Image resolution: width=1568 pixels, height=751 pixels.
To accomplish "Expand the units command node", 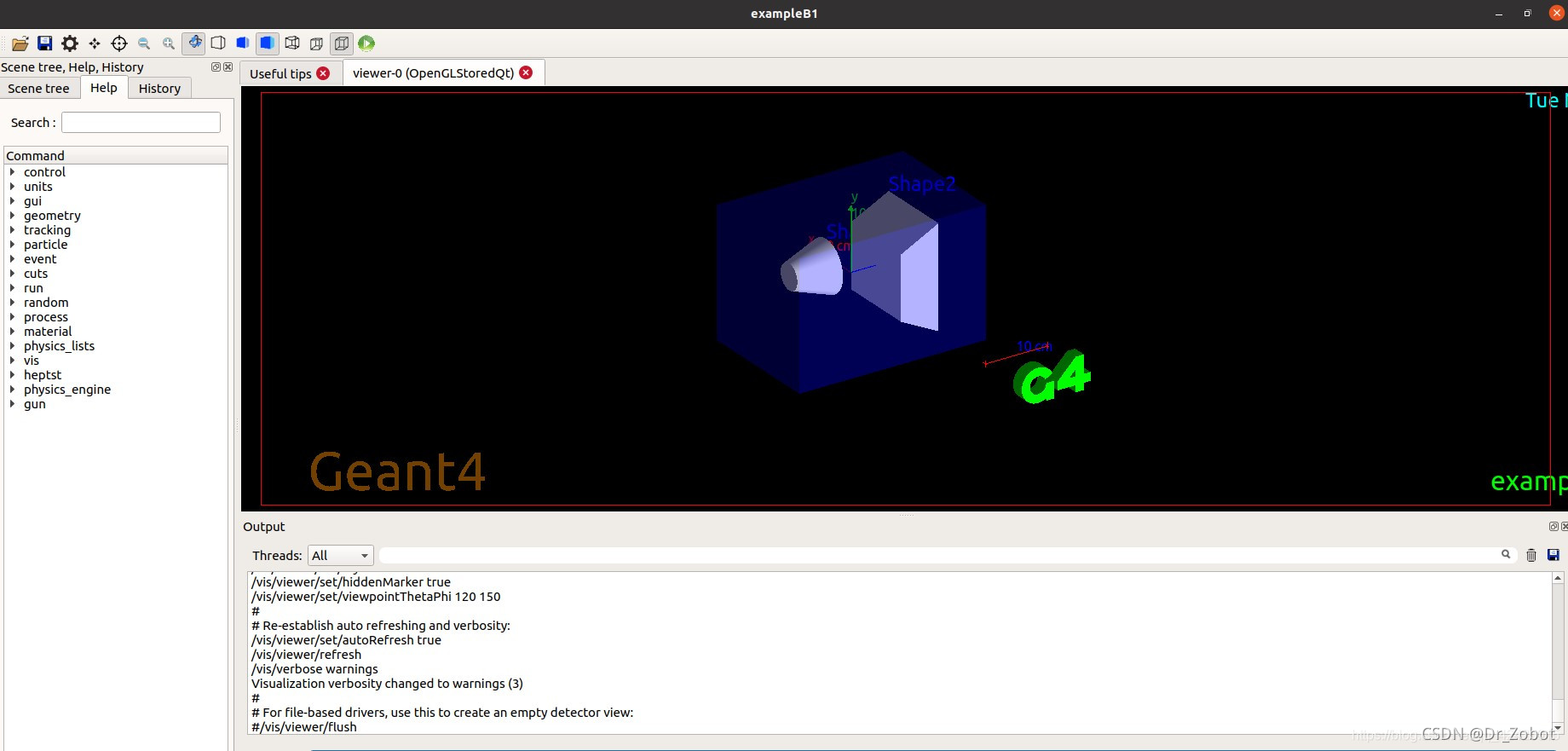I will pyautogui.click(x=12, y=187).
